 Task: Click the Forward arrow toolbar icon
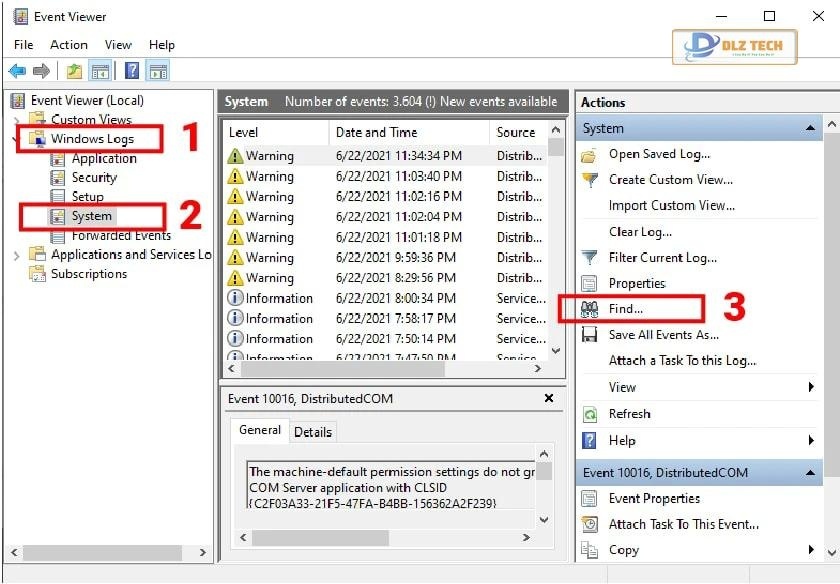41,71
